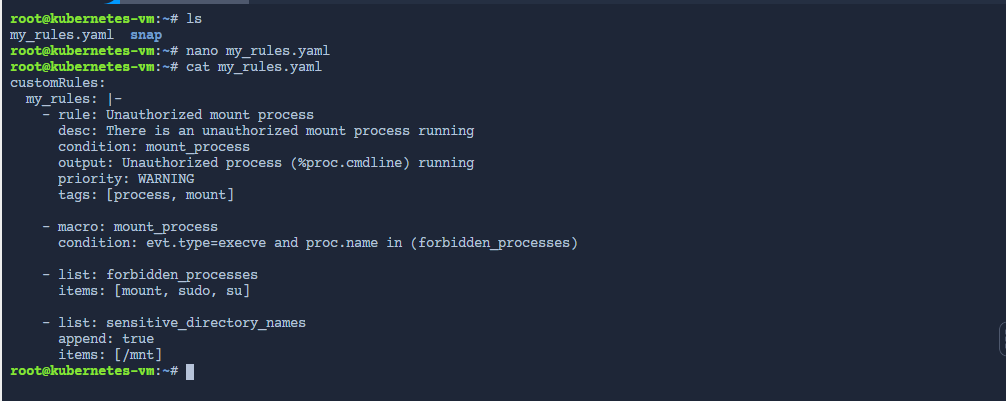The height and width of the screenshot is (401, 1006).
Task: Click 'my_rules.yaml' in the ls output
Action: [62, 35]
